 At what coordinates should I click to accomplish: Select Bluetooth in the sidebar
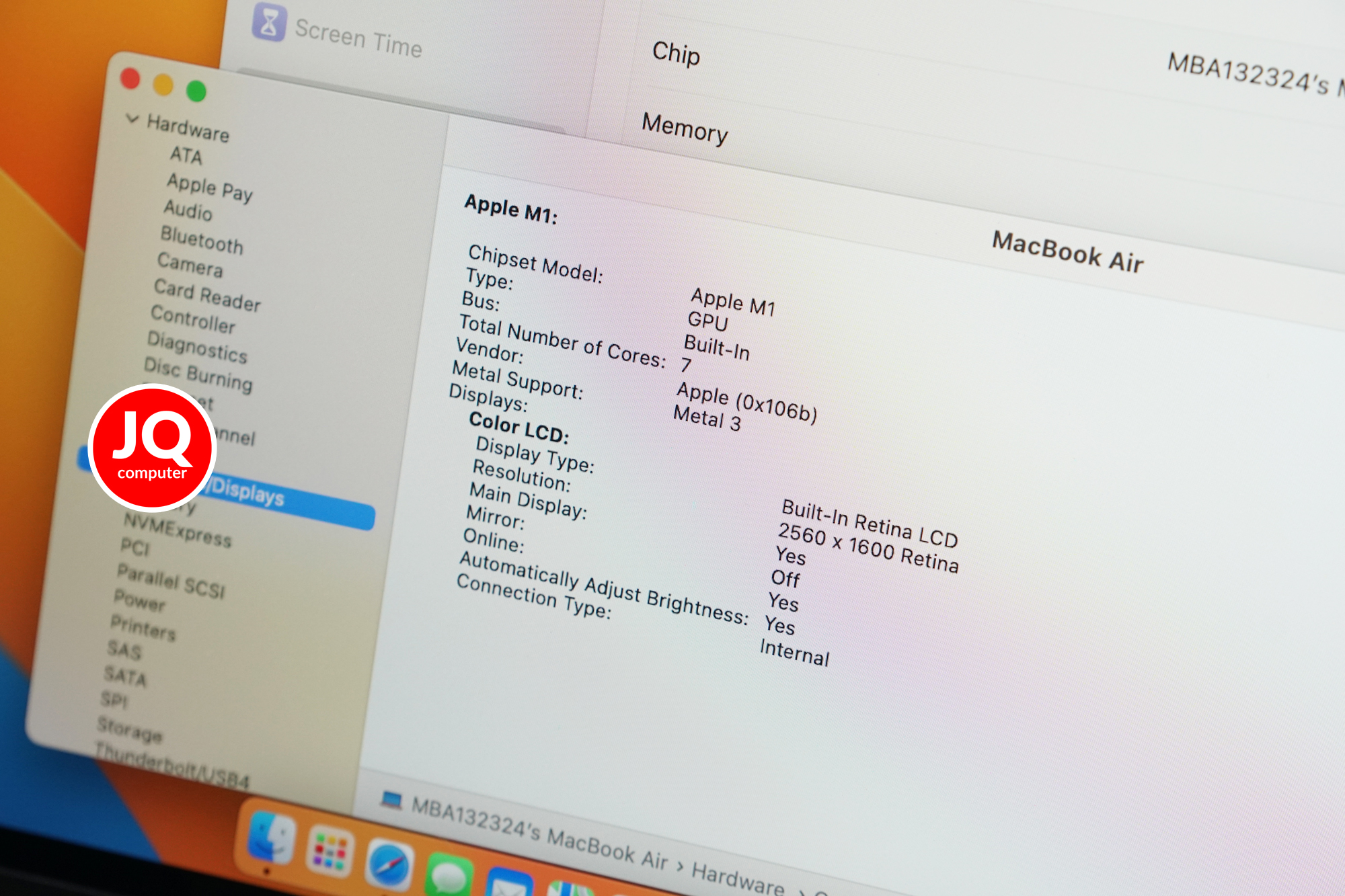click(202, 240)
